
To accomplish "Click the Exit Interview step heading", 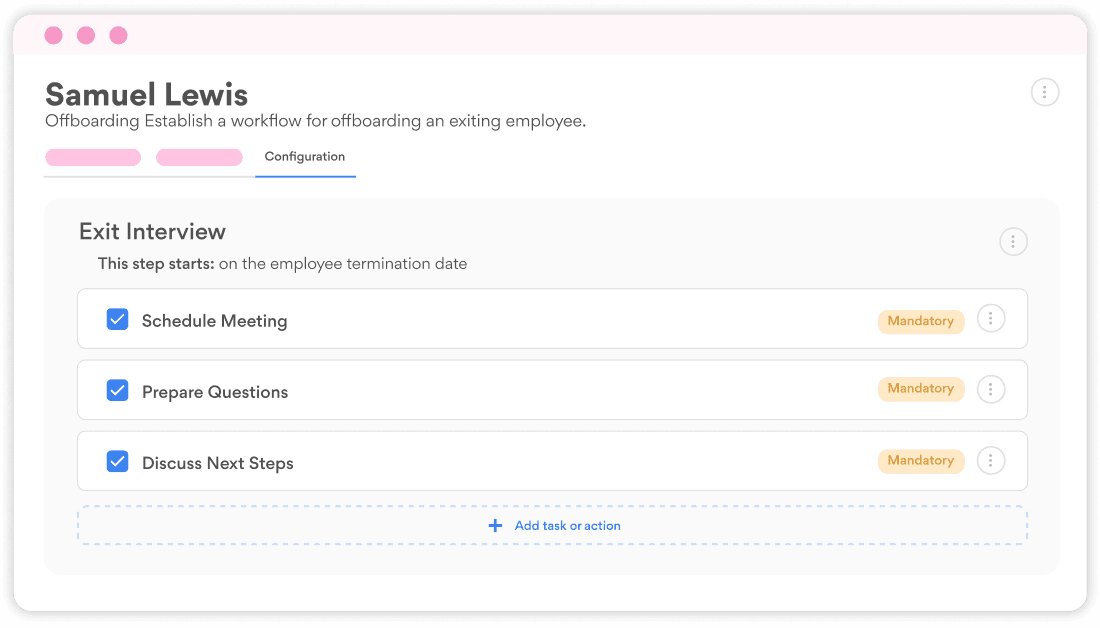I will pyautogui.click(x=152, y=231).
